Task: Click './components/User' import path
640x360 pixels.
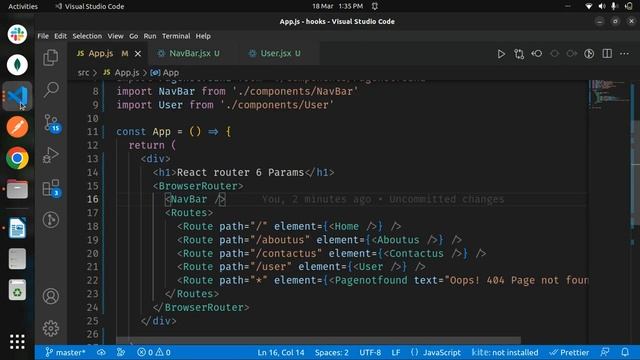Action: pyautogui.click(x=277, y=105)
